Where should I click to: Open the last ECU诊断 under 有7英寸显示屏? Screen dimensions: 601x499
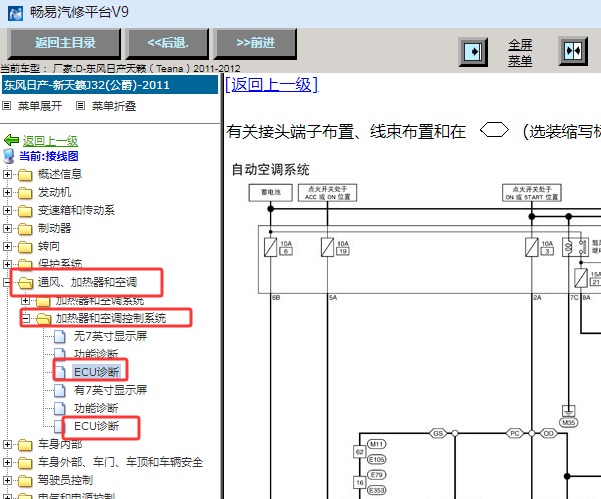tap(96, 426)
